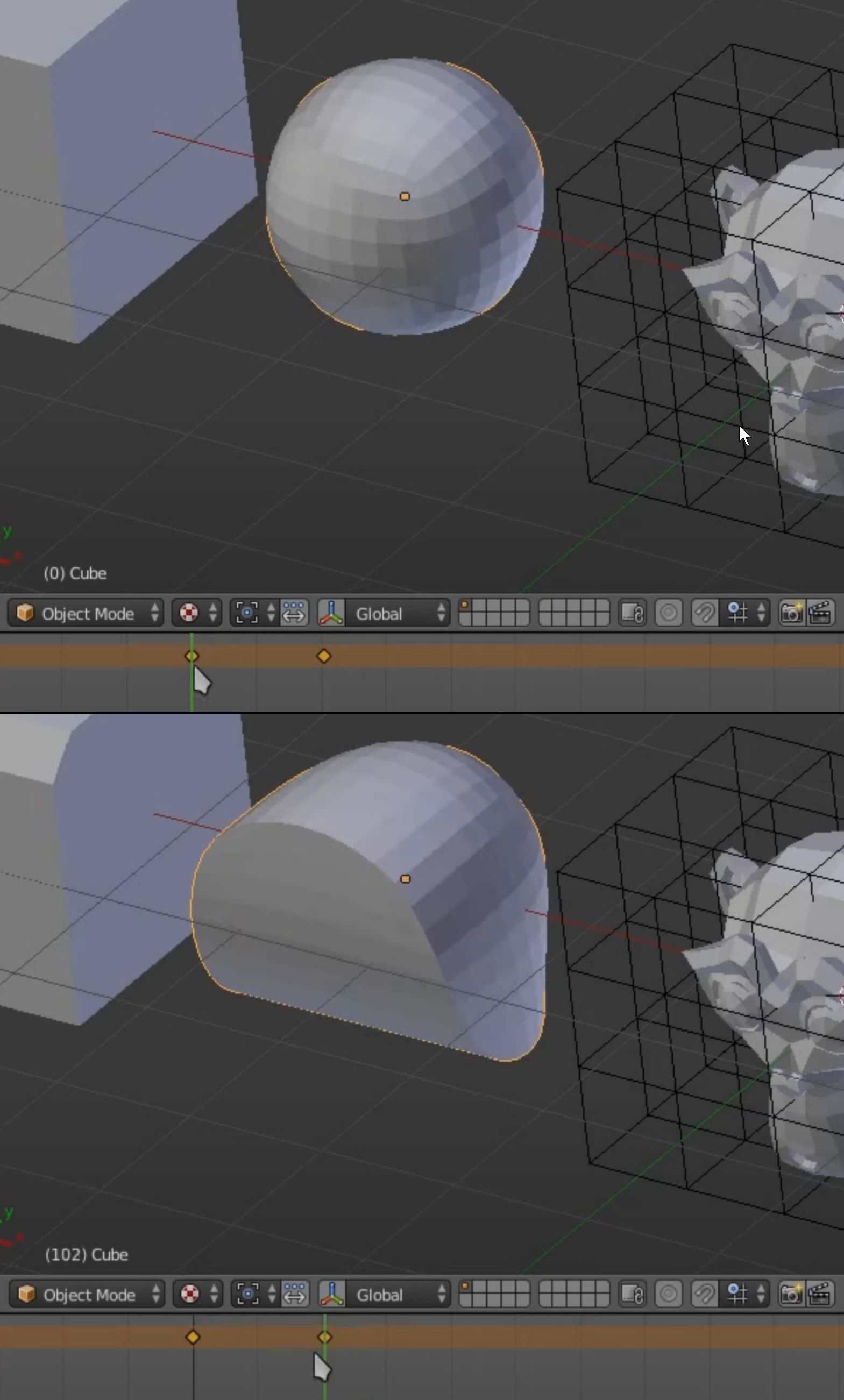The width and height of the screenshot is (844, 1400).
Task: Click the sphere's orange origin dot, frame 0
Action: [405, 196]
